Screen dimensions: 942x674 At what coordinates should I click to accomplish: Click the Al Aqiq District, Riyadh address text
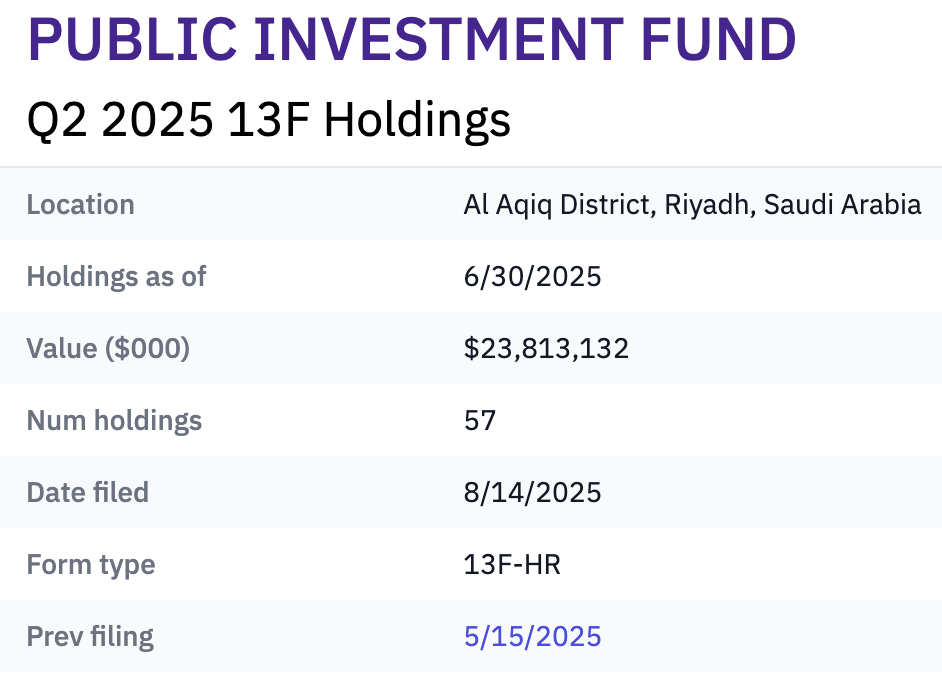pos(607,205)
